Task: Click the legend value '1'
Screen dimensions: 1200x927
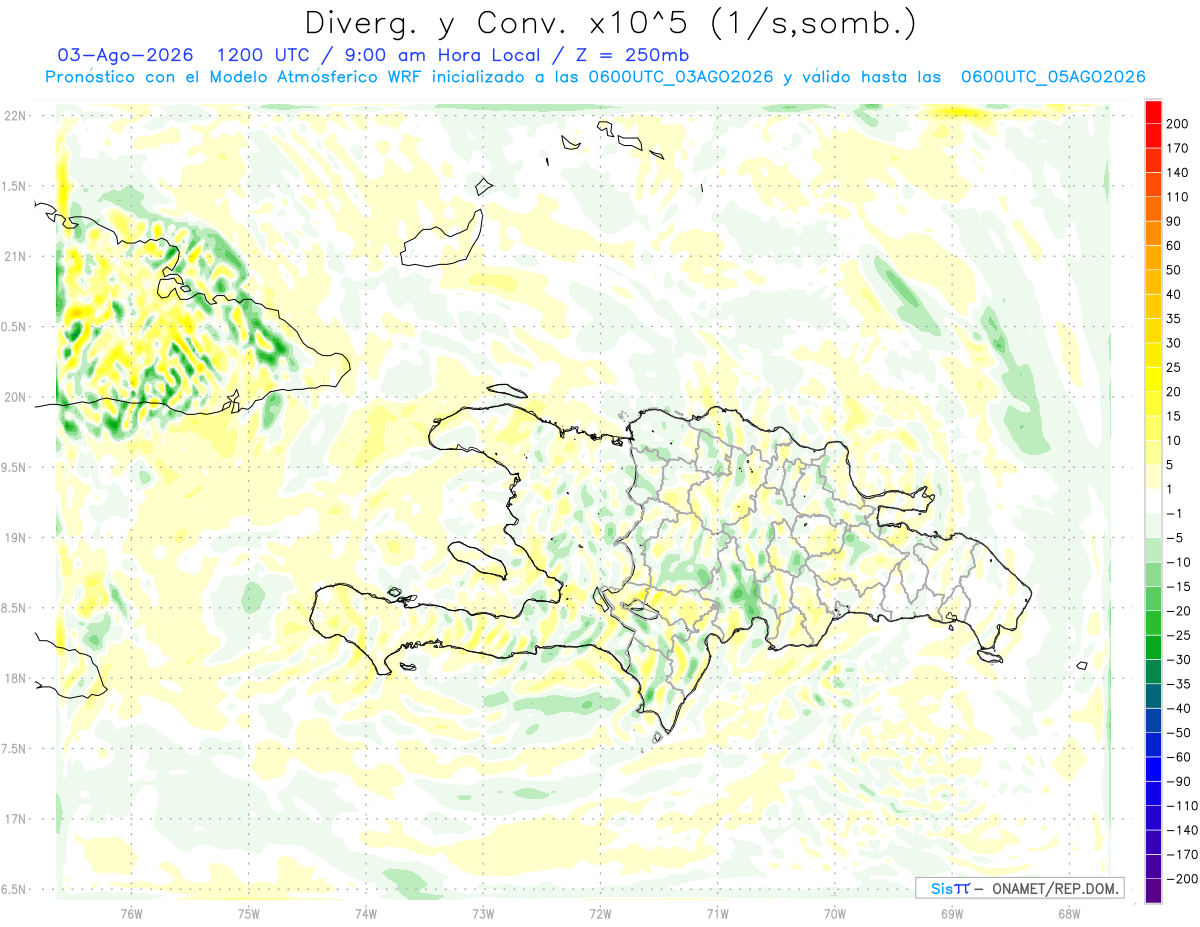Action: click(x=1170, y=489)
